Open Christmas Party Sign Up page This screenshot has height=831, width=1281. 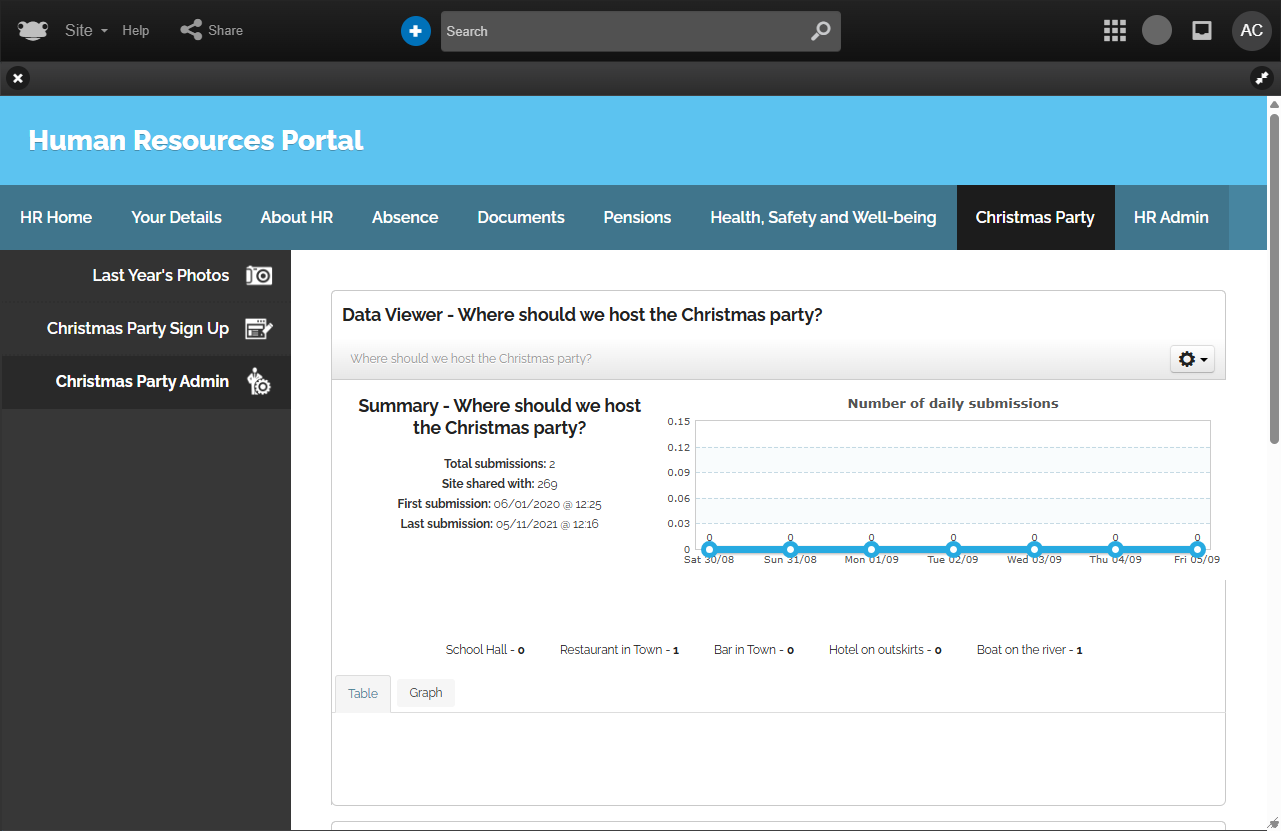tap(138, 328)
